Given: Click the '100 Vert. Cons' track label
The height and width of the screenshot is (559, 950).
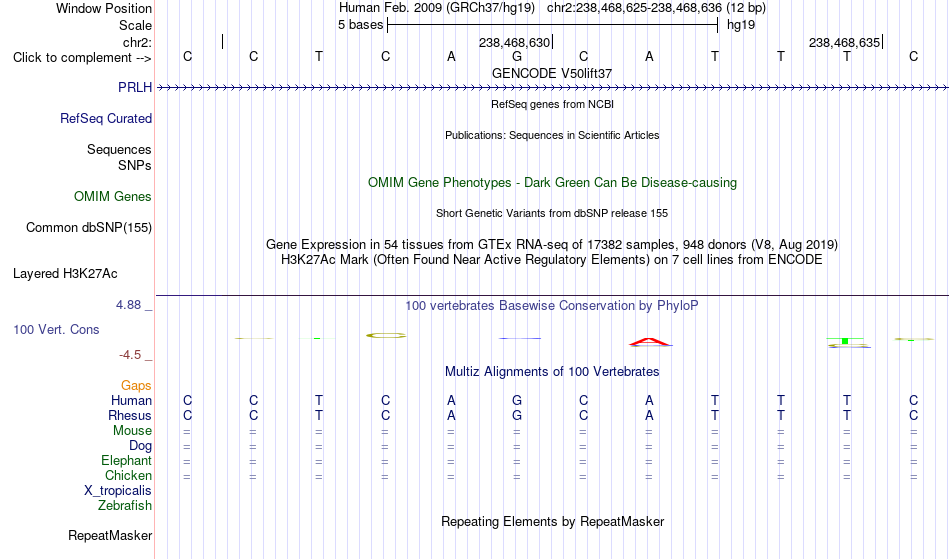Looking at the screenshot, I should pyautogui.click(x=56, y=329).
